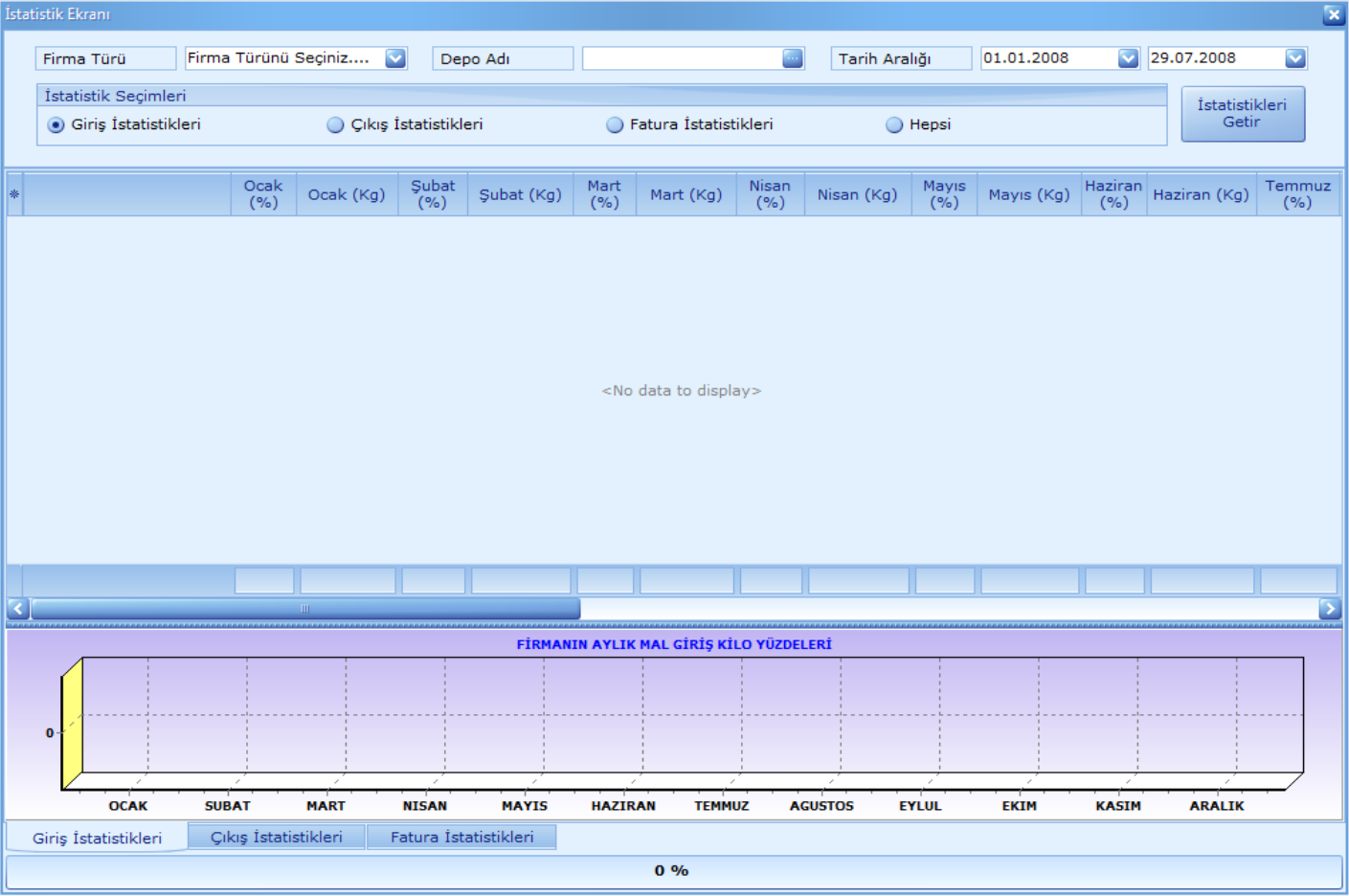
Task: Select the Fatura İstatistikleri radio button
Action: [615, 125]
